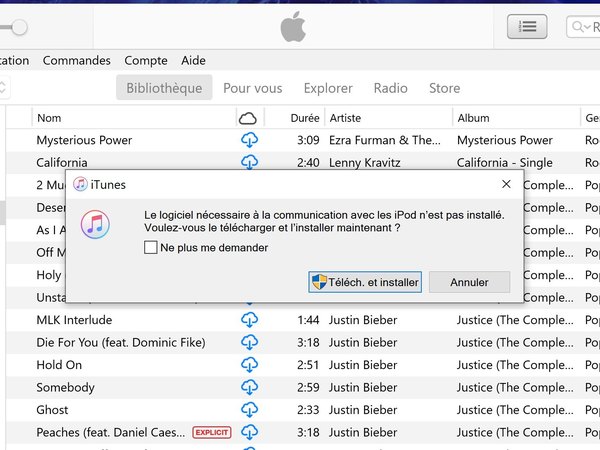Open the media type selector arrows
This screenshot has width=600, height=450.
(2, 88)
